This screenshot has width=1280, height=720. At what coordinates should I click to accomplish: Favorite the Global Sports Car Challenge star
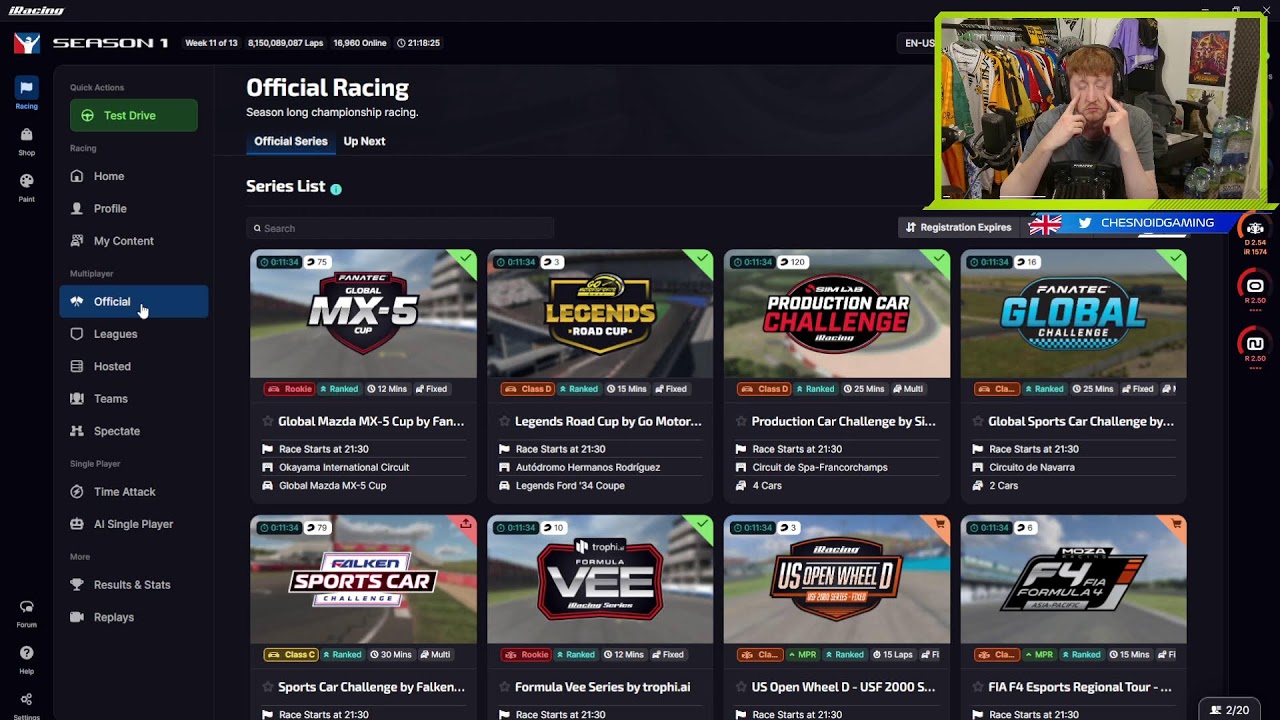click(x=979, y=421)
